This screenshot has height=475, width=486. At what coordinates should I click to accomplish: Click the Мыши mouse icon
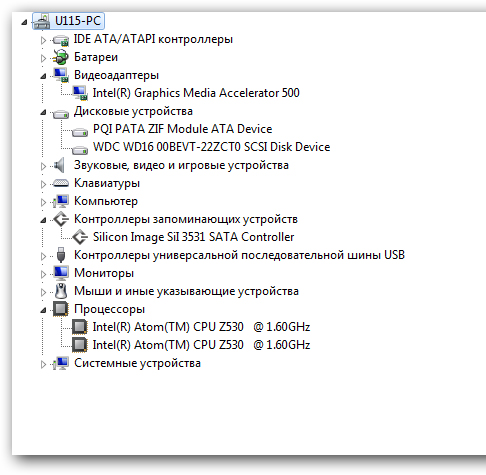click(x=61, y=291)
